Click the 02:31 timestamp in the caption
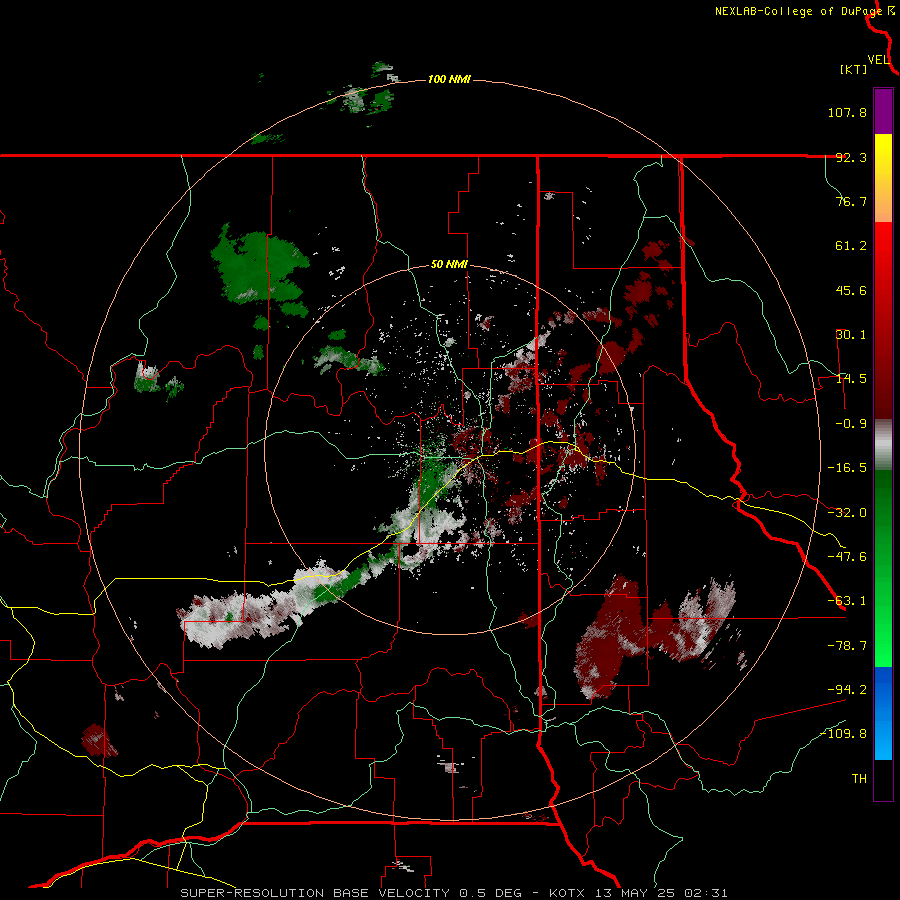900x900 pixels. 709,893
